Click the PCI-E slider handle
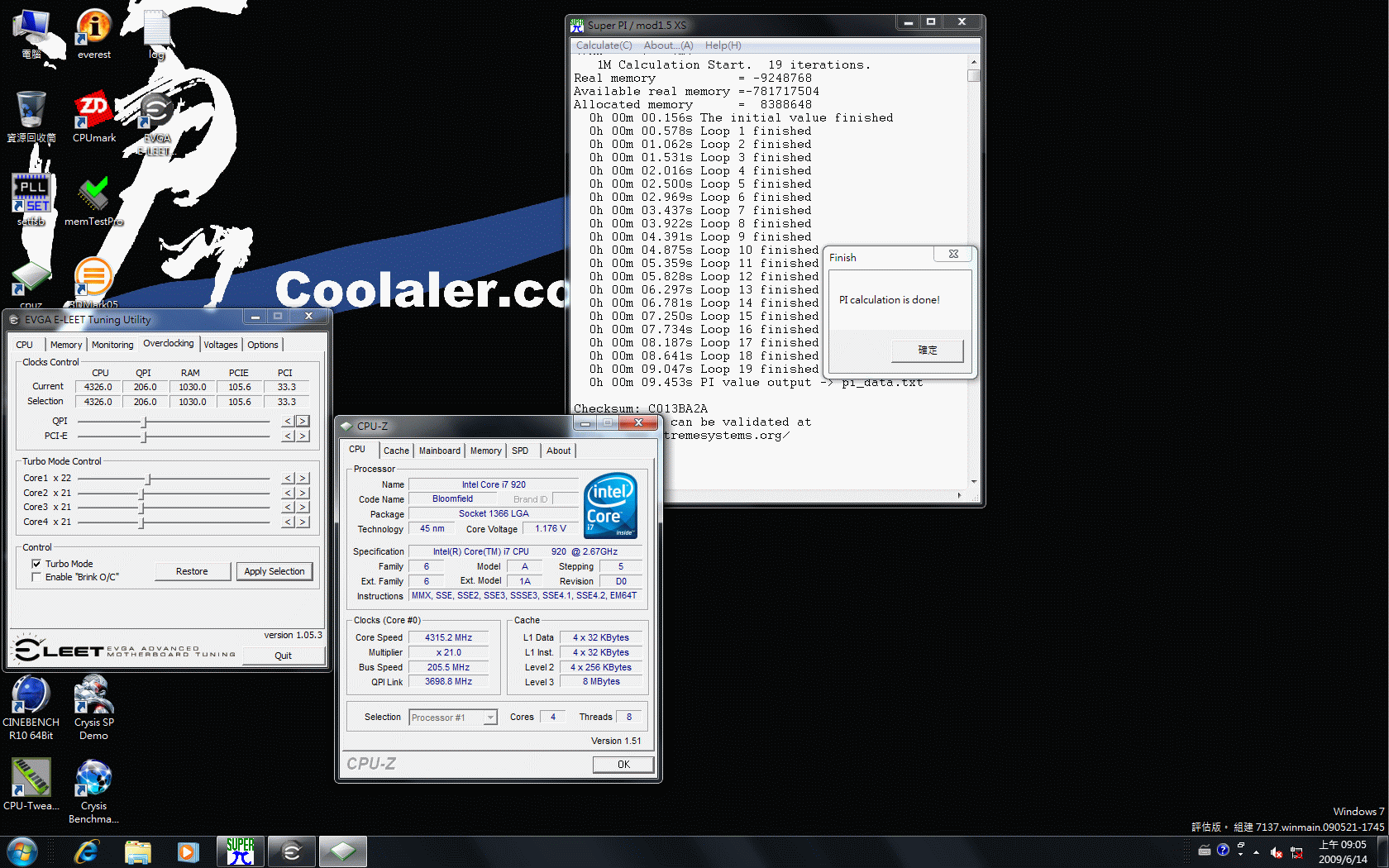 point(144,436)
